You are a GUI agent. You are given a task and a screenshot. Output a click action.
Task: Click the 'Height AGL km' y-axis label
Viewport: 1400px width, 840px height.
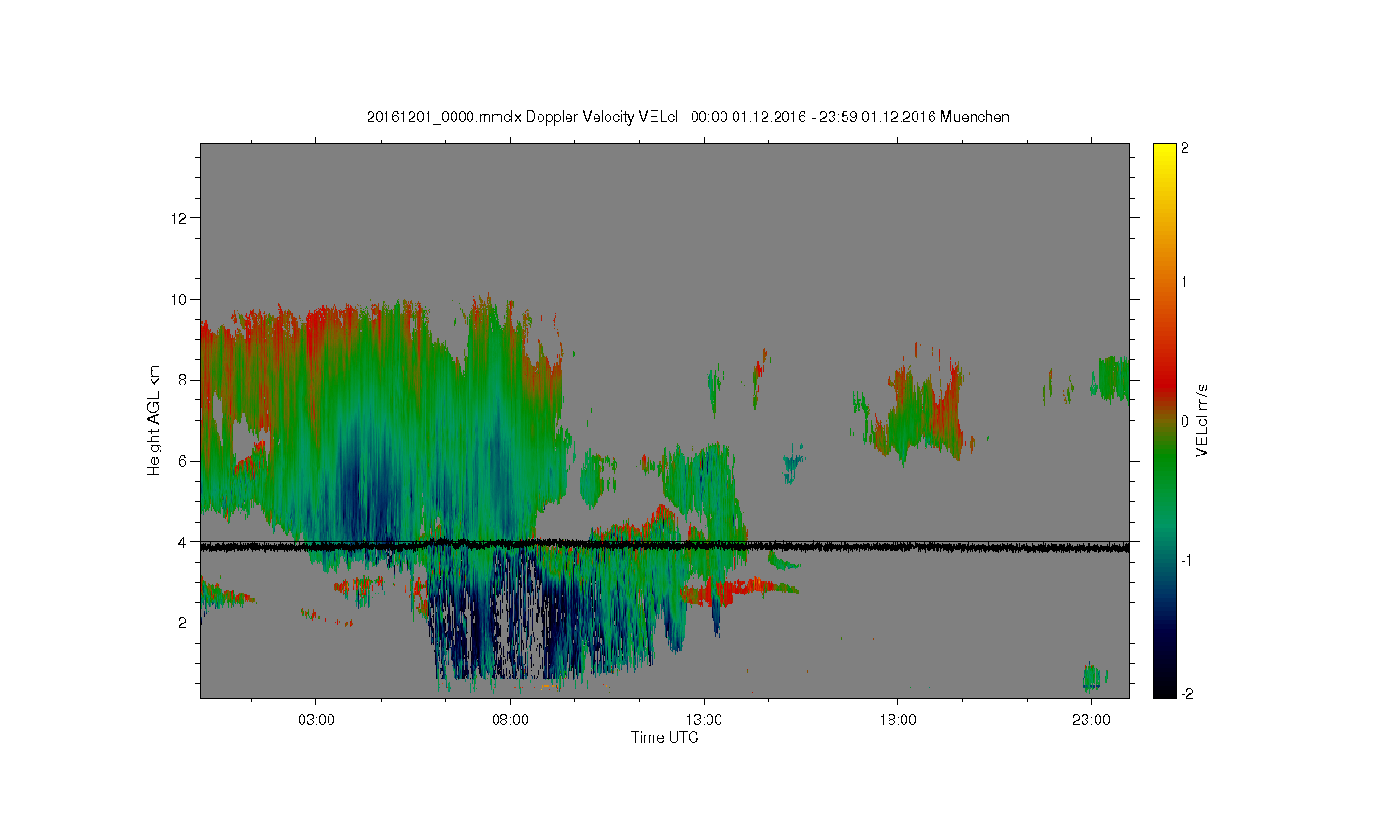tap(154, 420)
